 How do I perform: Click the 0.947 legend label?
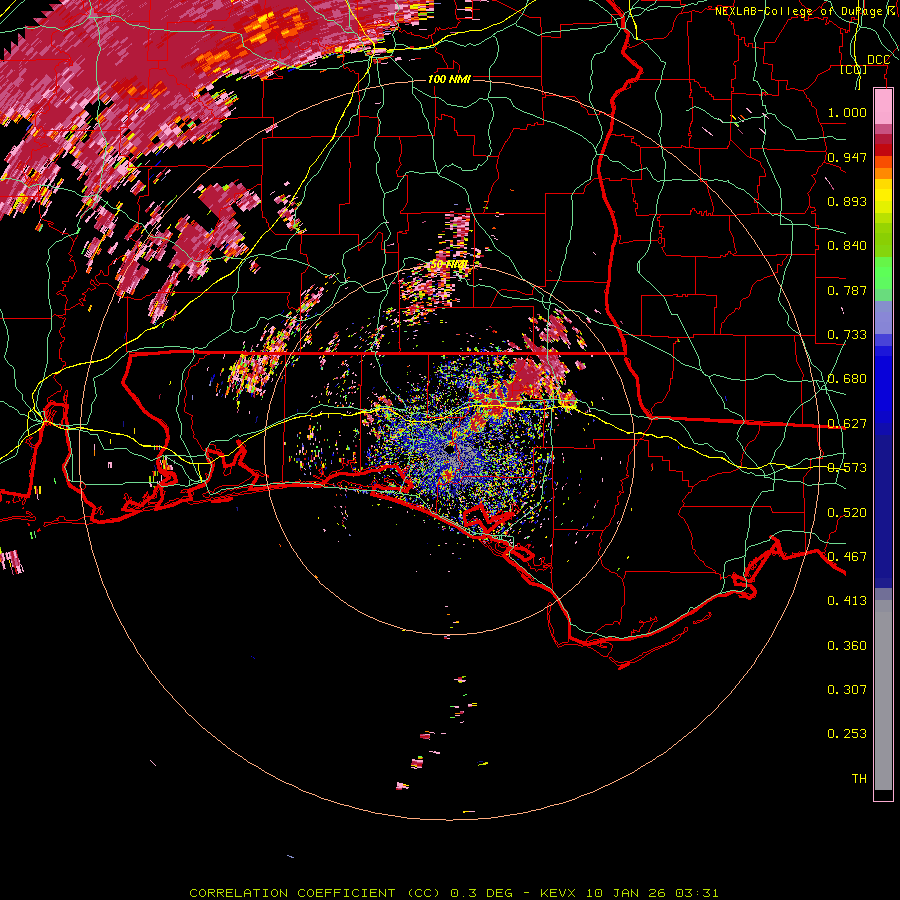[847, 157]
